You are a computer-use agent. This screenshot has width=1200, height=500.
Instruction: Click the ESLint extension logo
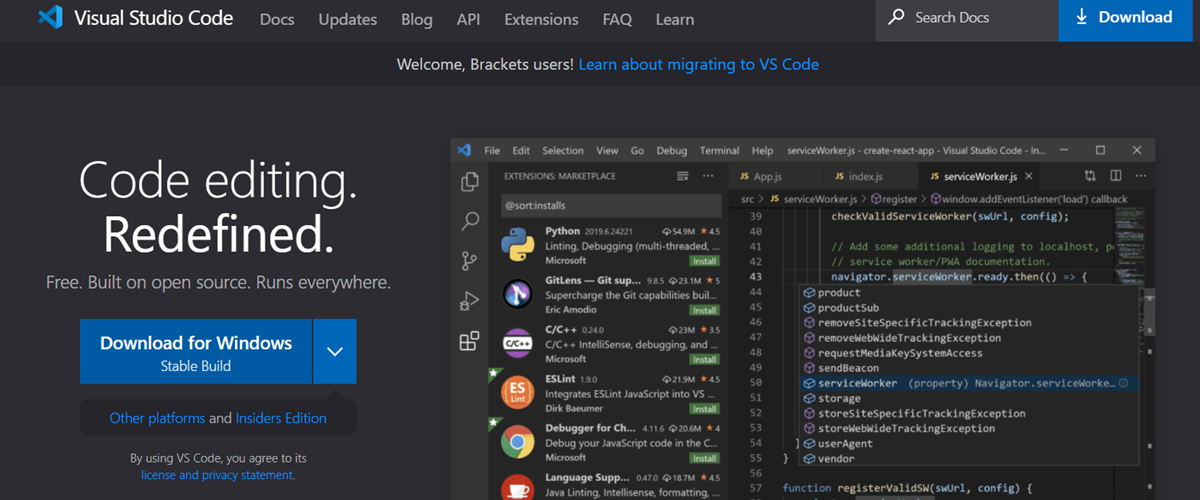[517, 393]
